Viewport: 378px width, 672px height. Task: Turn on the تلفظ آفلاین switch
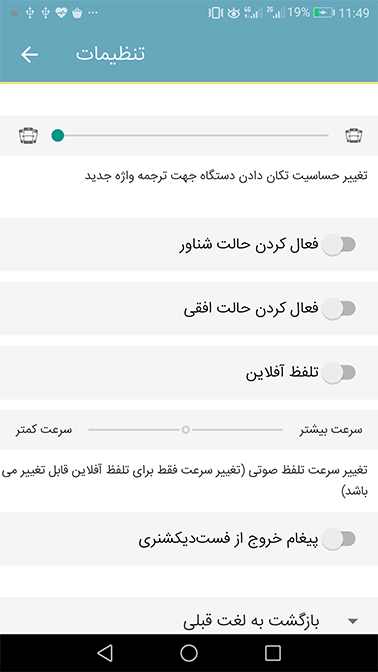(x=339, y=372)
